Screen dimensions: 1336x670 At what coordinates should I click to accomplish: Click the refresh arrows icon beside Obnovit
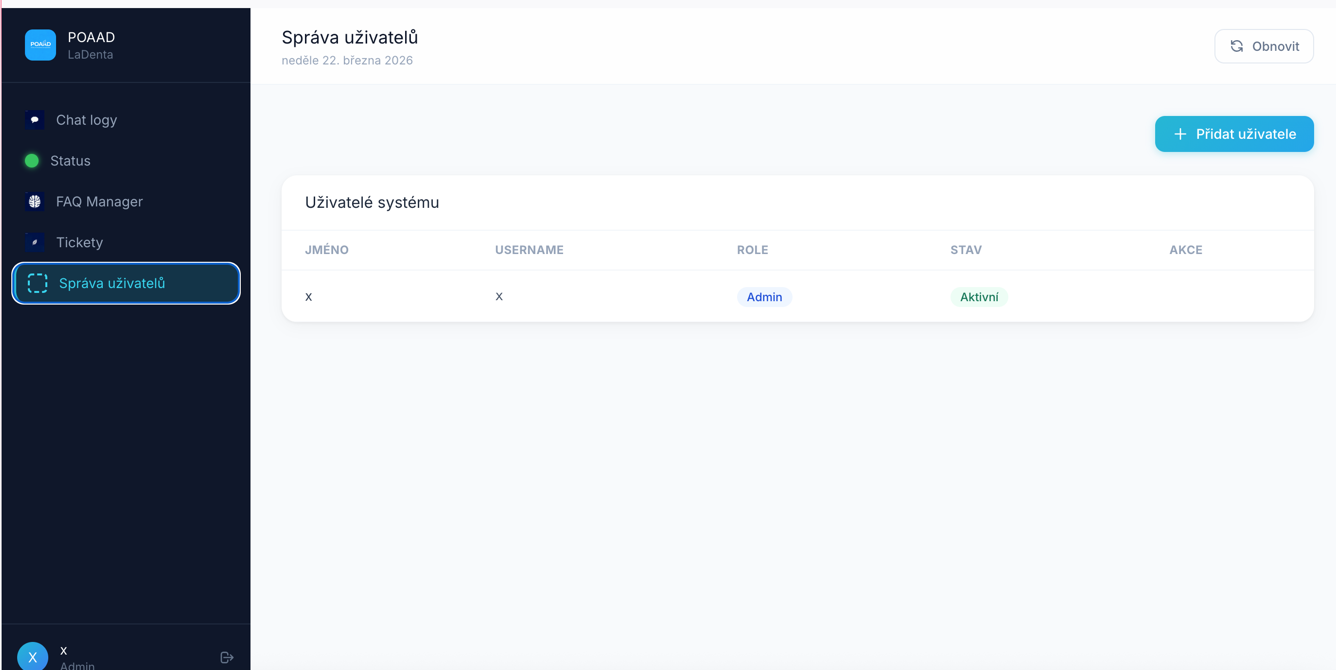pos(1237,46)
